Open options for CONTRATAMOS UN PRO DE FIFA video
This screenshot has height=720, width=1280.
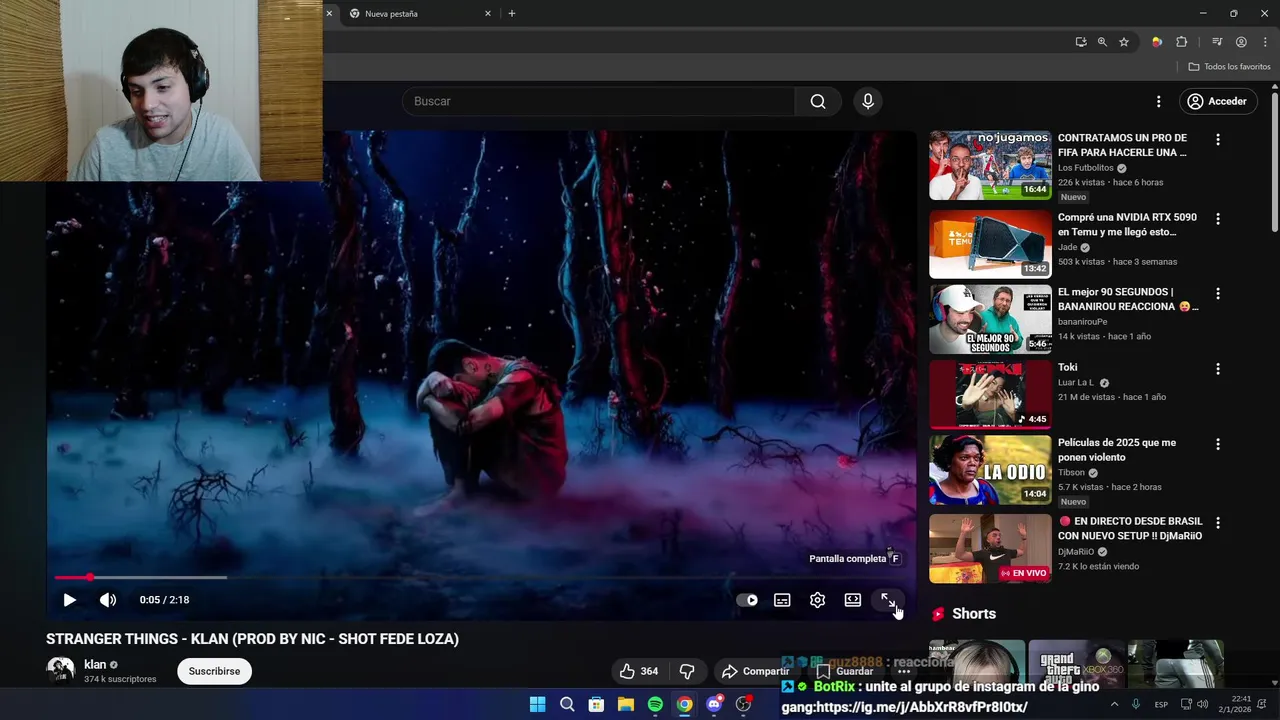1217,140
